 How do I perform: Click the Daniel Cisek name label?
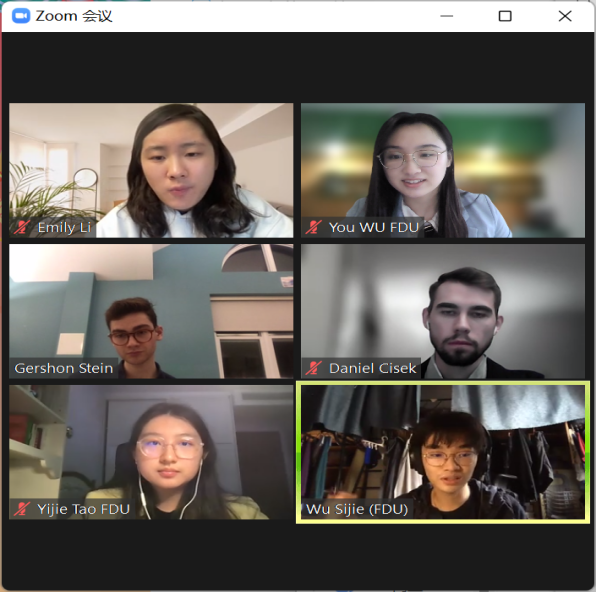(373, 368)
